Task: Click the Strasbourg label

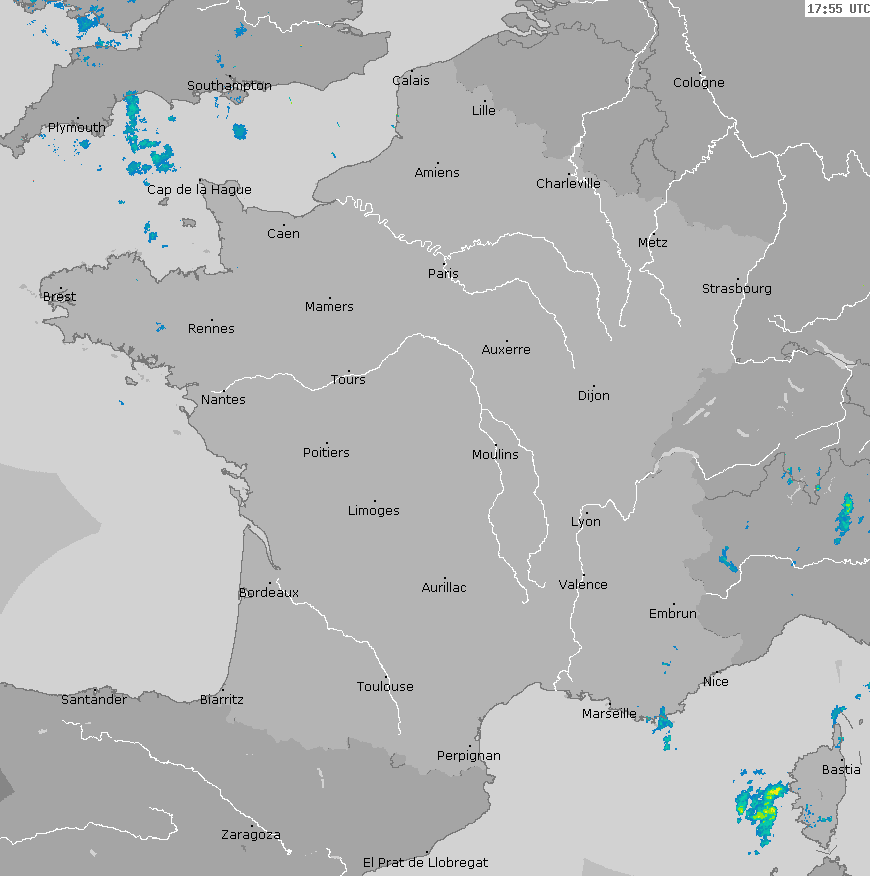Action: 736,288
